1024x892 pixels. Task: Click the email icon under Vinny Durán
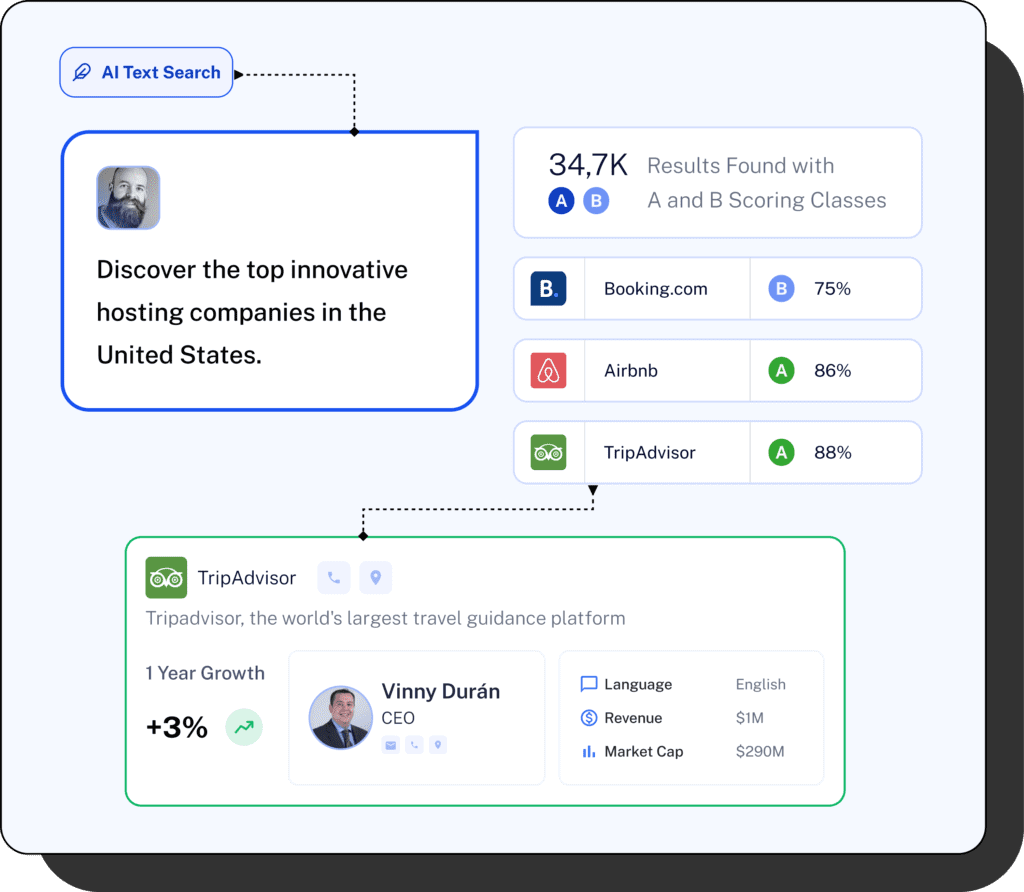pyautogui.click(x=390, y=745)
